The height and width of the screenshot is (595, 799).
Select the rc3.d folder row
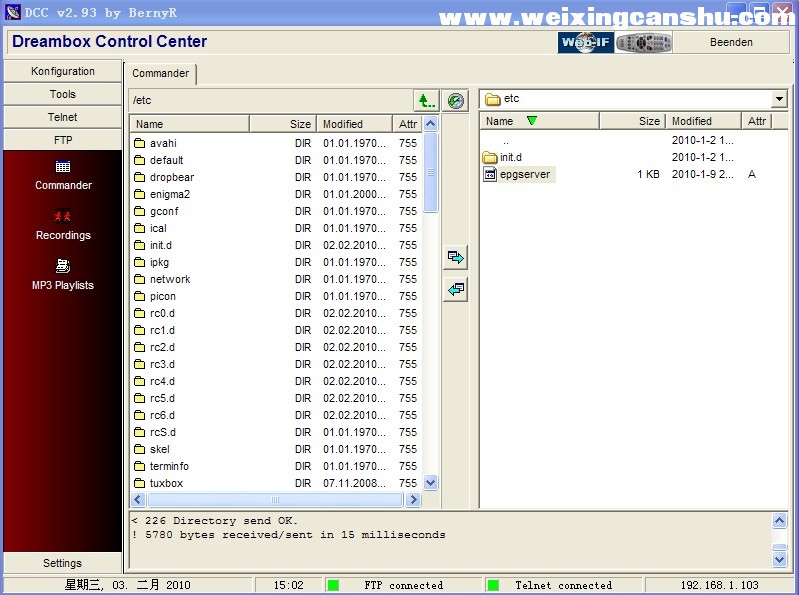click(x=277, y=364)
